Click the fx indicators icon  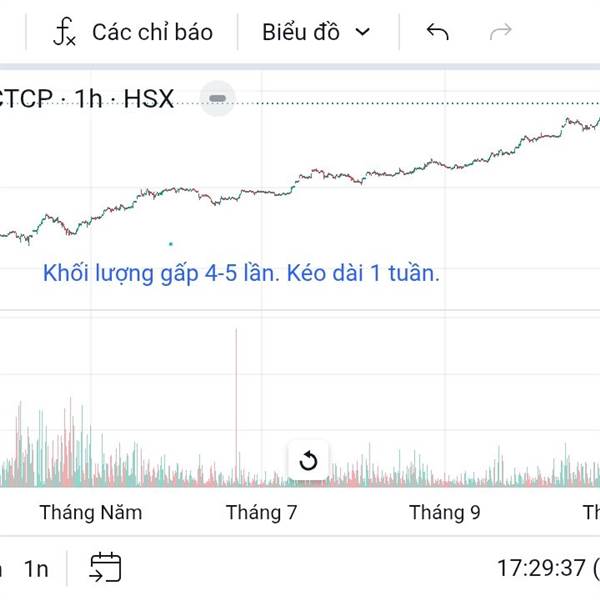tap(64, 33)
